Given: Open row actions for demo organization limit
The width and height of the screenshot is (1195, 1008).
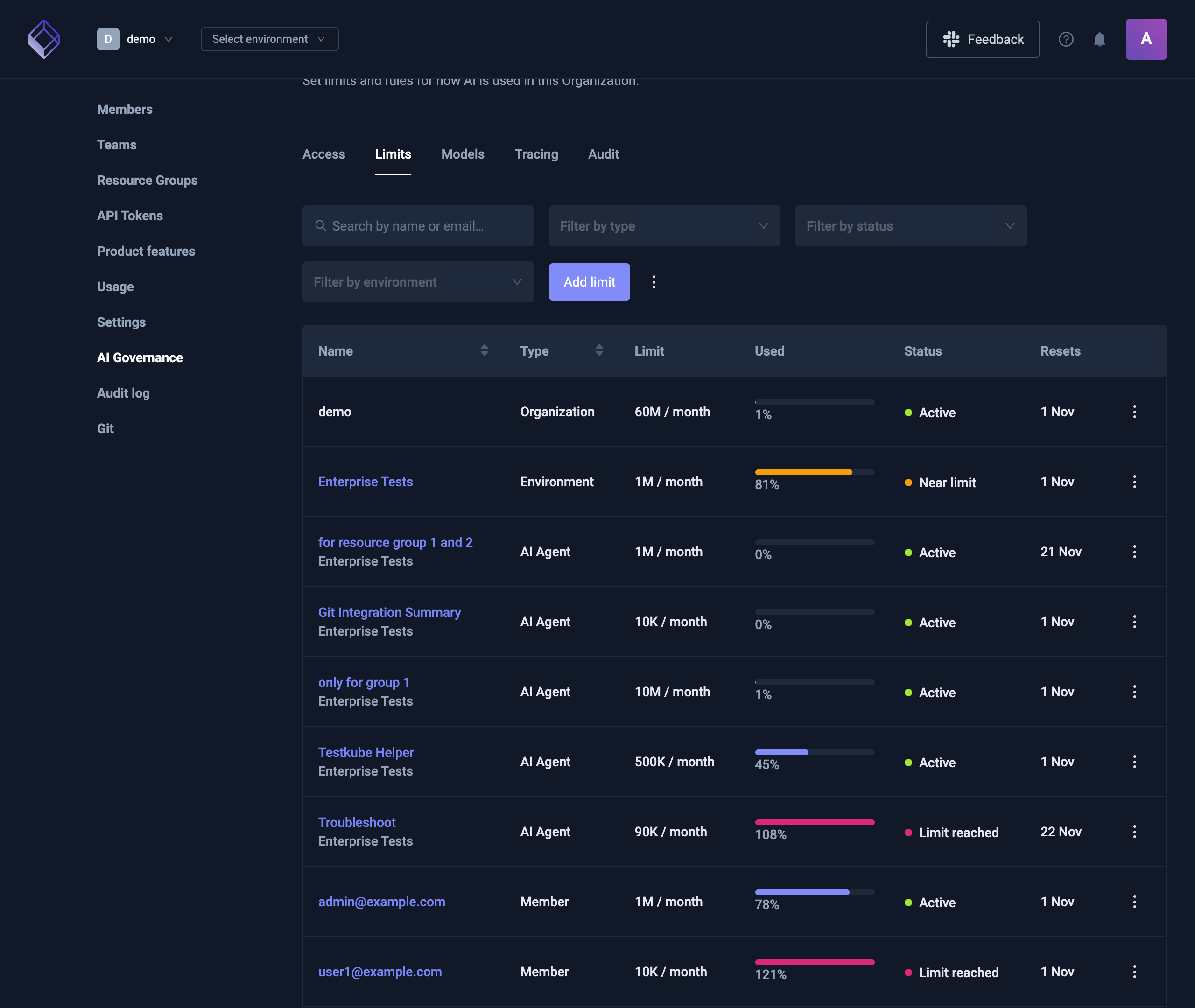Looking at the screenshot, I should point(1134,412).
